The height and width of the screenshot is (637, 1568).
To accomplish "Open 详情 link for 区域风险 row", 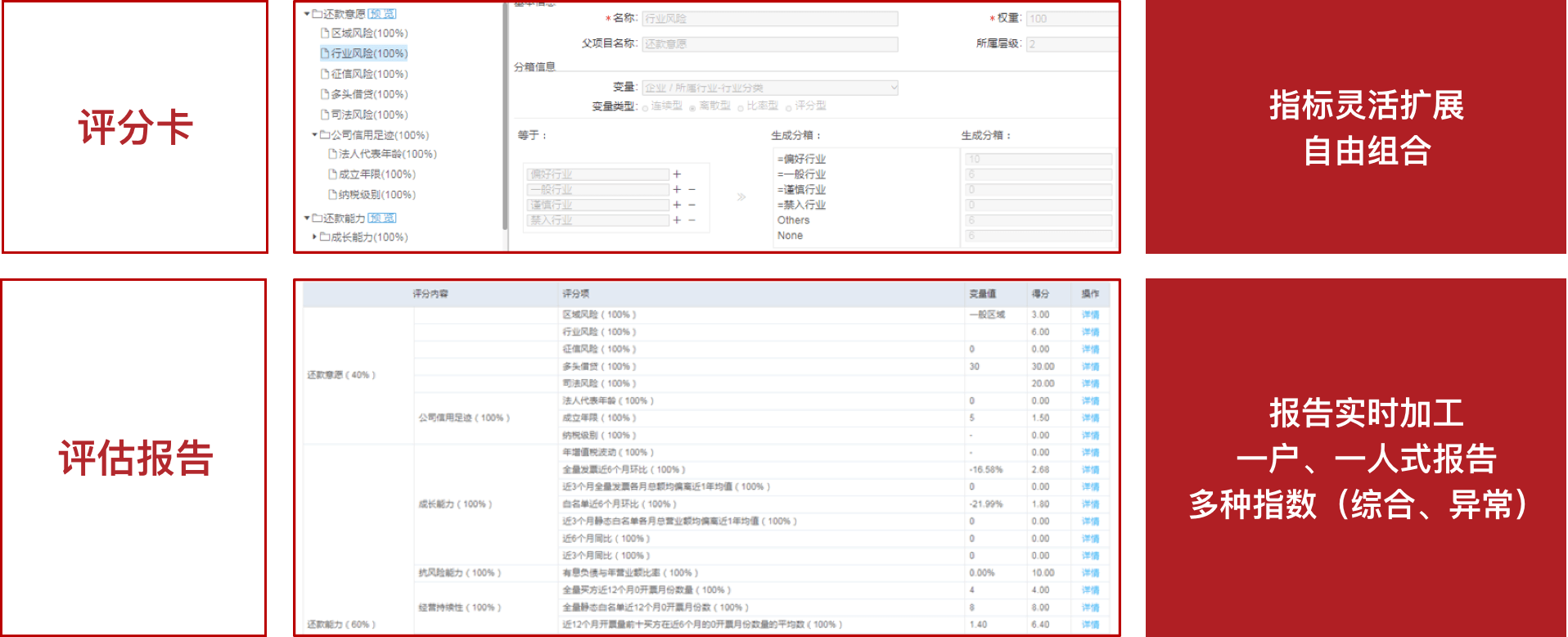I will click(x=1090, y=314).
